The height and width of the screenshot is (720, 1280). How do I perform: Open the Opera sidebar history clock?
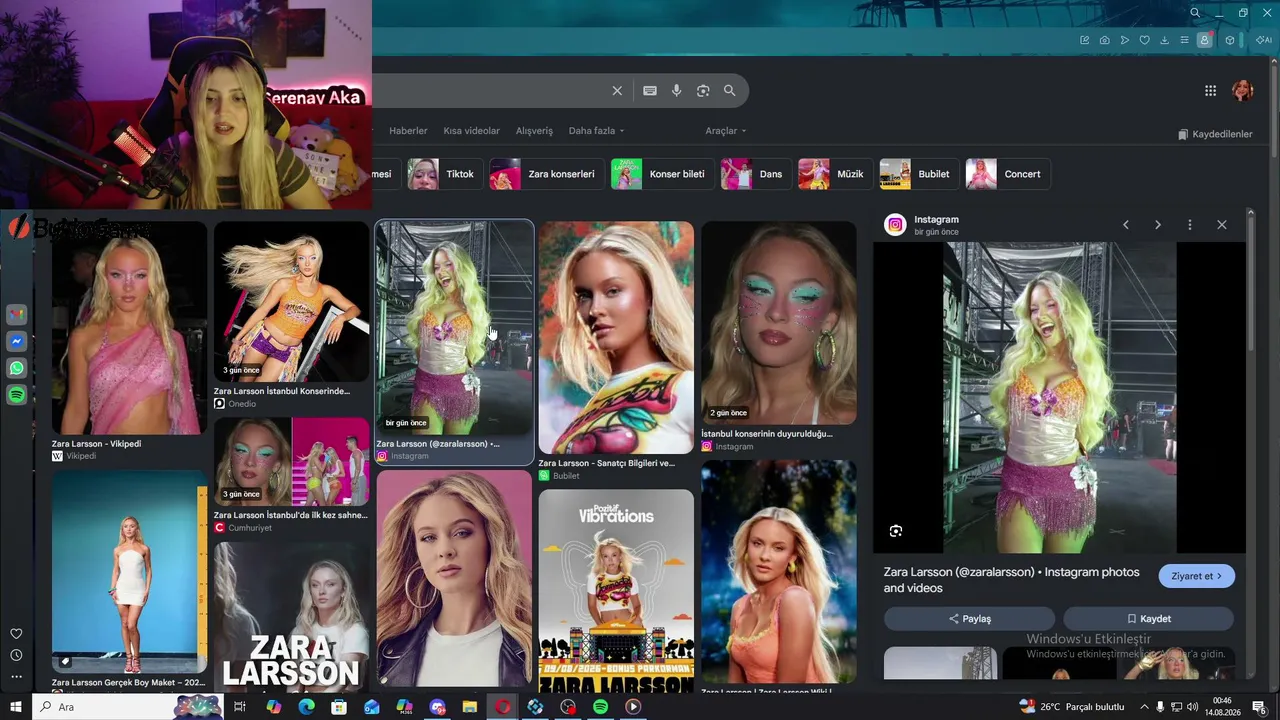coord(16,655)
